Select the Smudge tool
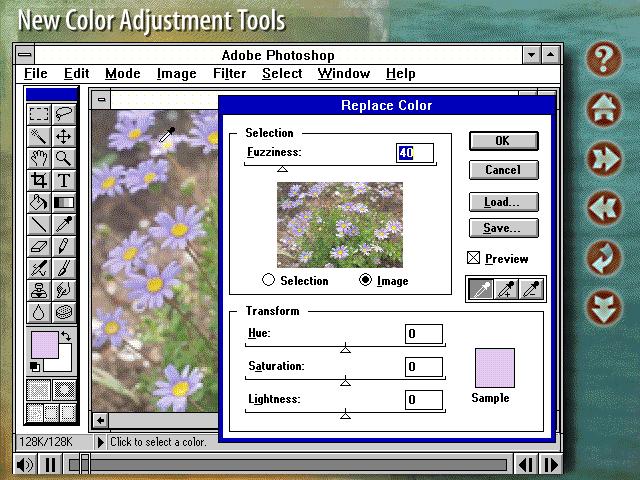Screen dimensions: 640x480 [64, 290]
